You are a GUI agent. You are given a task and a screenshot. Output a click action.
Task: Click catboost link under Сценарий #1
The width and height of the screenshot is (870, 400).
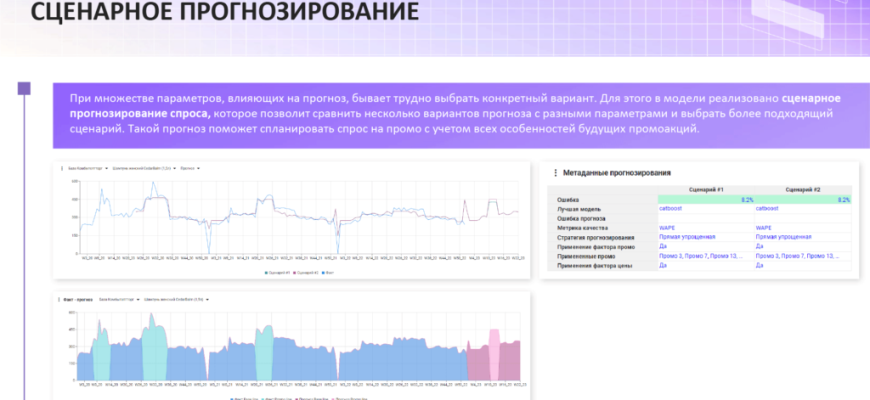[x=669, y=209]
